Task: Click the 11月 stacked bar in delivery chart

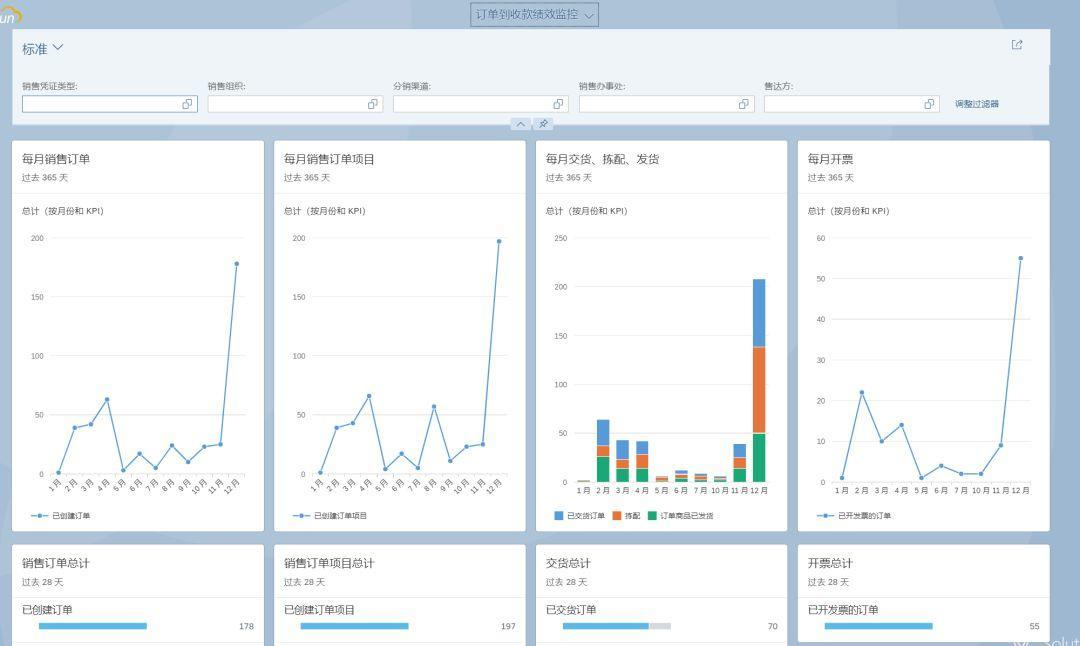Action: (740, 463)
